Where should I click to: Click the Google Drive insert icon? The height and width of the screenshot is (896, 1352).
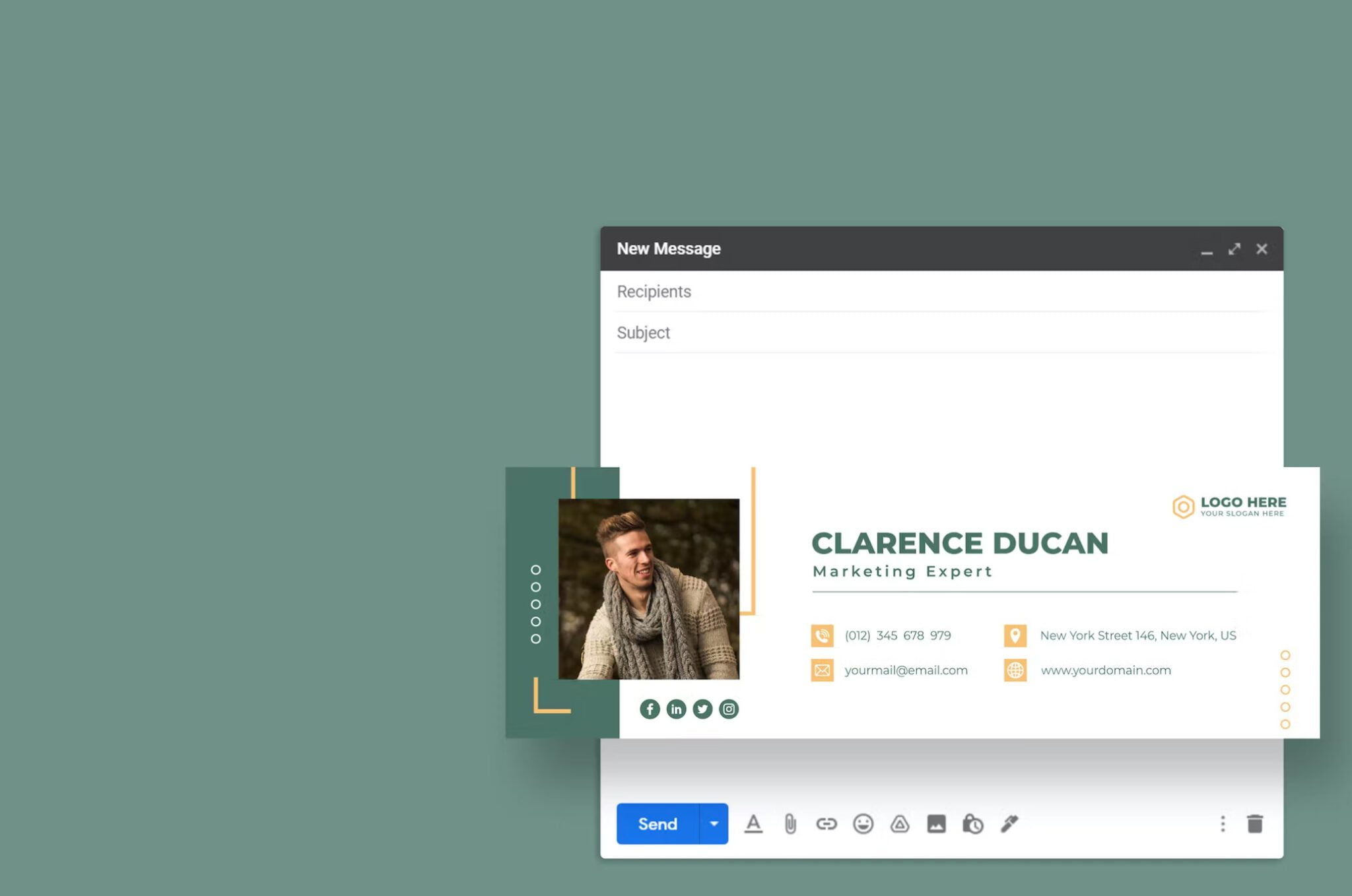click(x=900, y=823)
